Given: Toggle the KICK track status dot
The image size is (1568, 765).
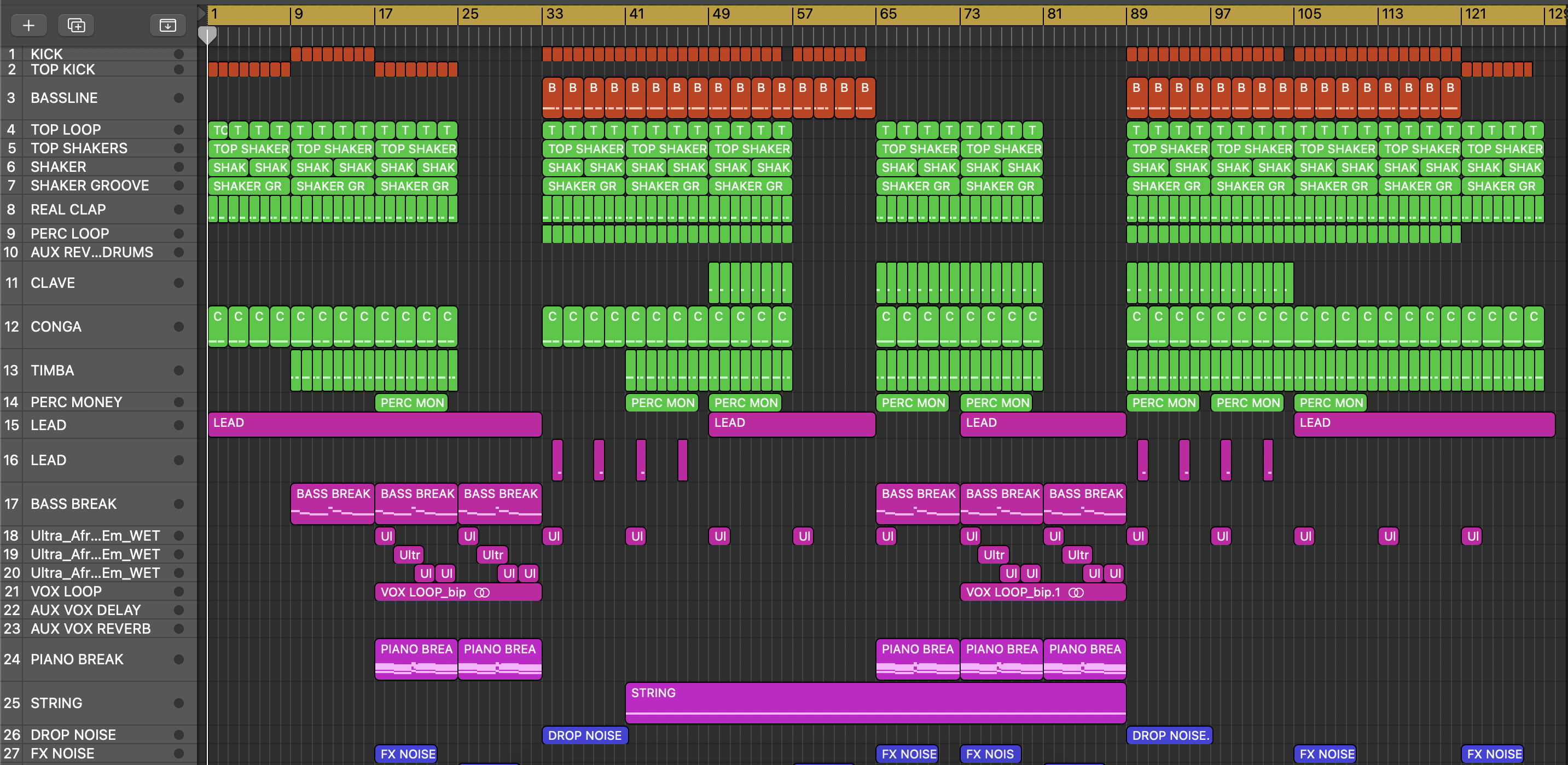Looking at the screenshot, I should click(x=178, y=54).
